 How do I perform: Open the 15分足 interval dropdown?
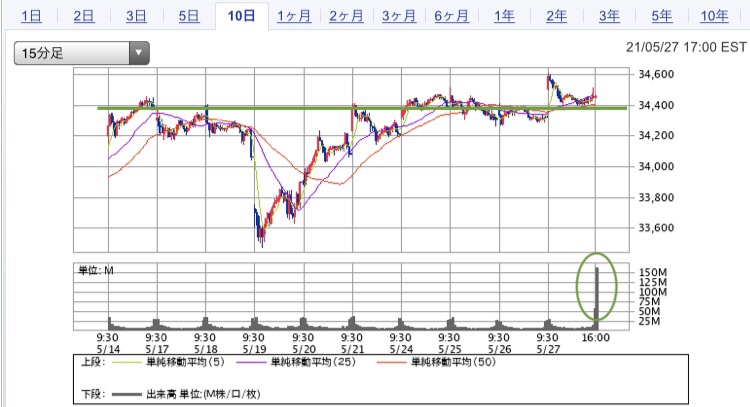pyautogui.click(x=82, y=53)
